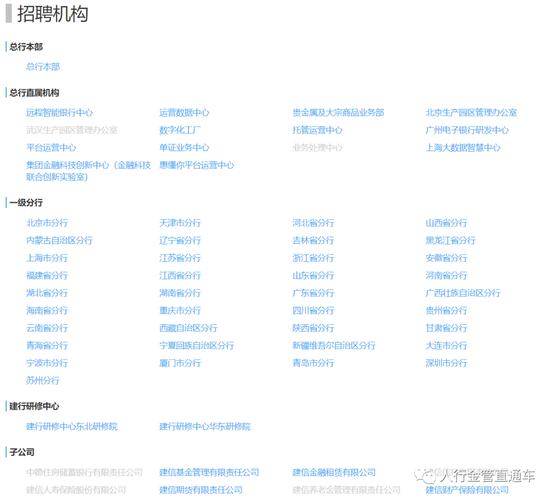
Task: Open 运营数据中心 link
Action: (184, 112)
